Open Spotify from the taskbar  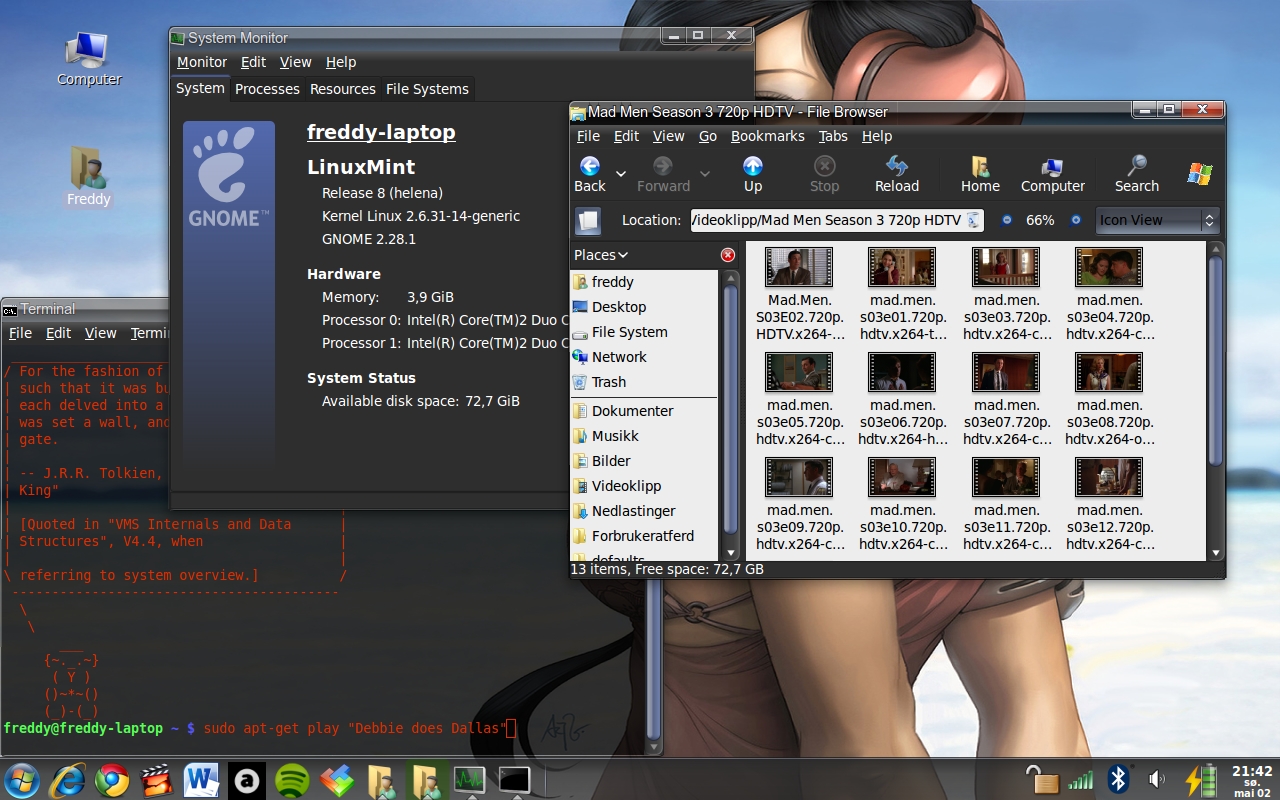(291, 780)
